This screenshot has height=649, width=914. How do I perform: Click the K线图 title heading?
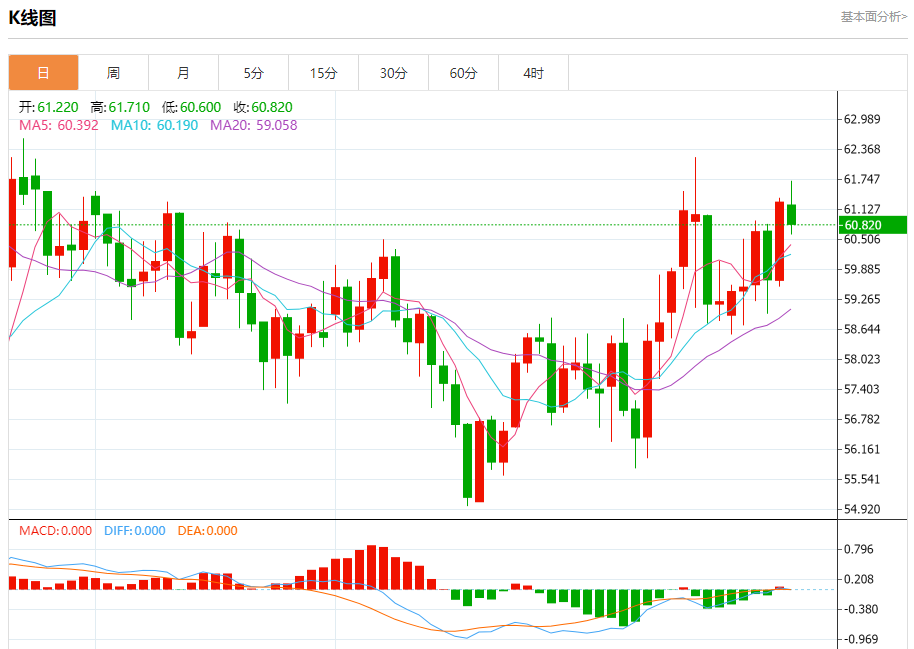tap(33, 18)
